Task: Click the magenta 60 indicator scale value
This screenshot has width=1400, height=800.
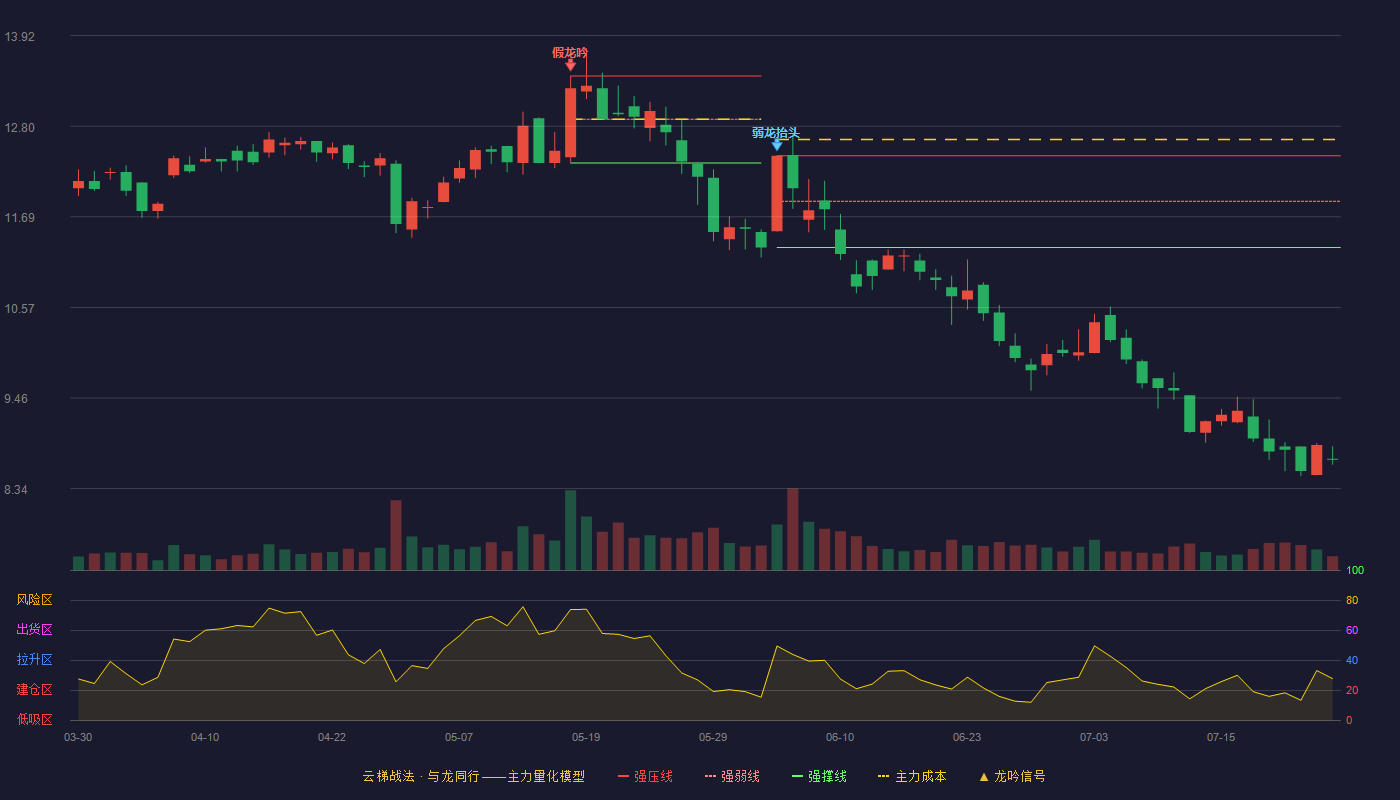Action: (x=1352, y=630)
